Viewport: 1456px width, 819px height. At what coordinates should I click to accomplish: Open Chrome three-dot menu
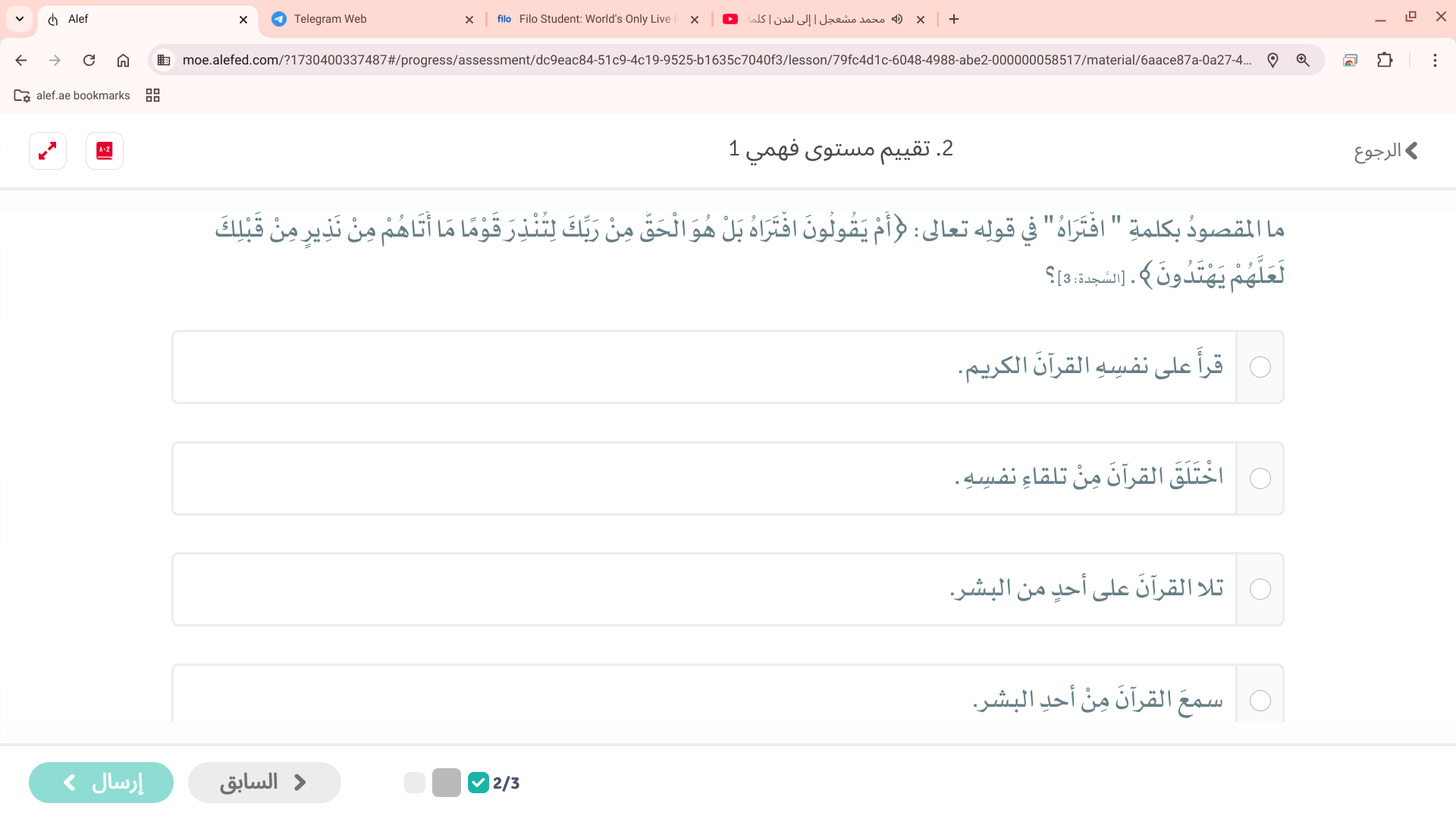pyautogui.click(x=1435, y=60)
